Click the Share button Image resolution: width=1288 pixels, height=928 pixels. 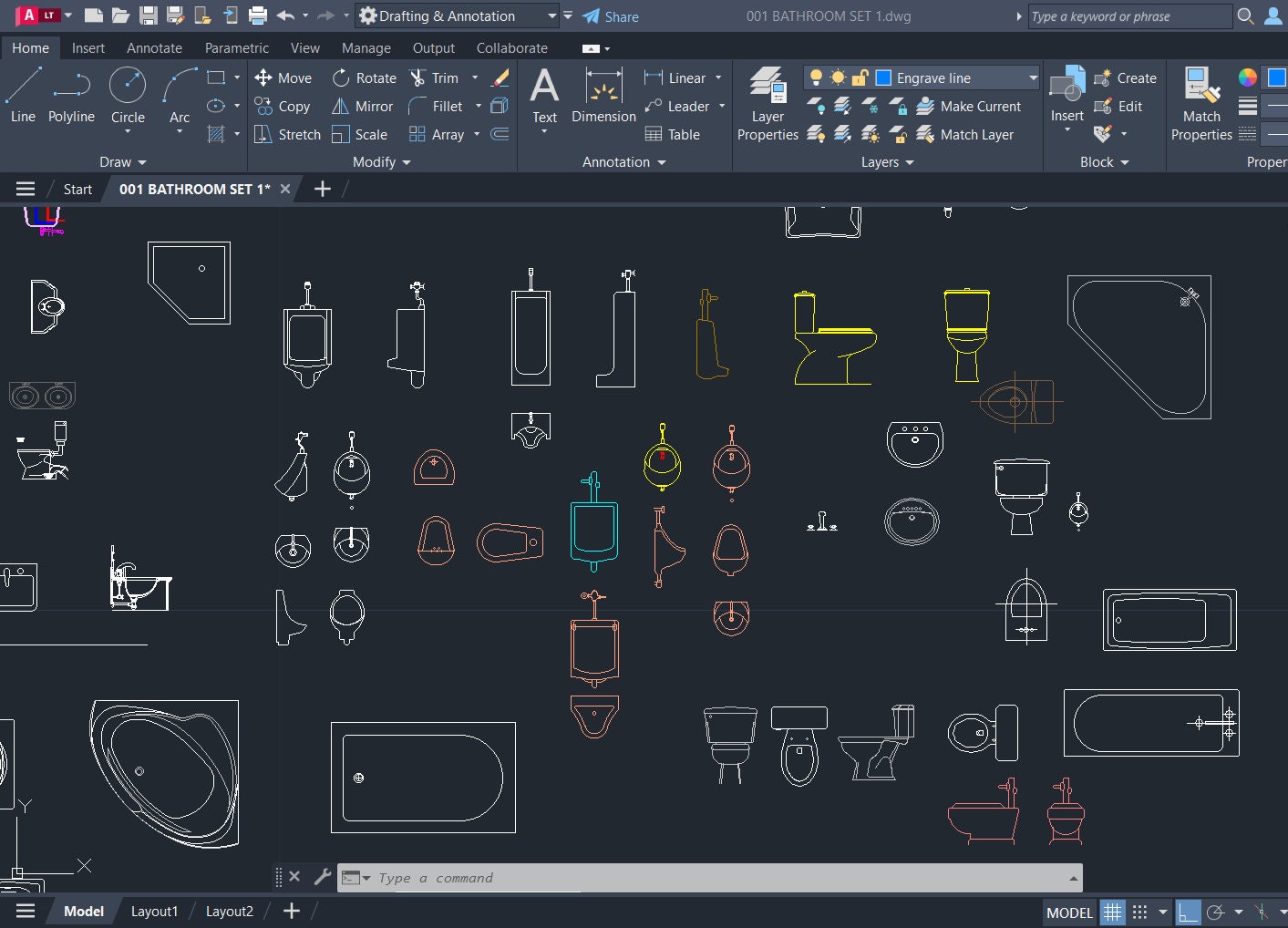613,15
